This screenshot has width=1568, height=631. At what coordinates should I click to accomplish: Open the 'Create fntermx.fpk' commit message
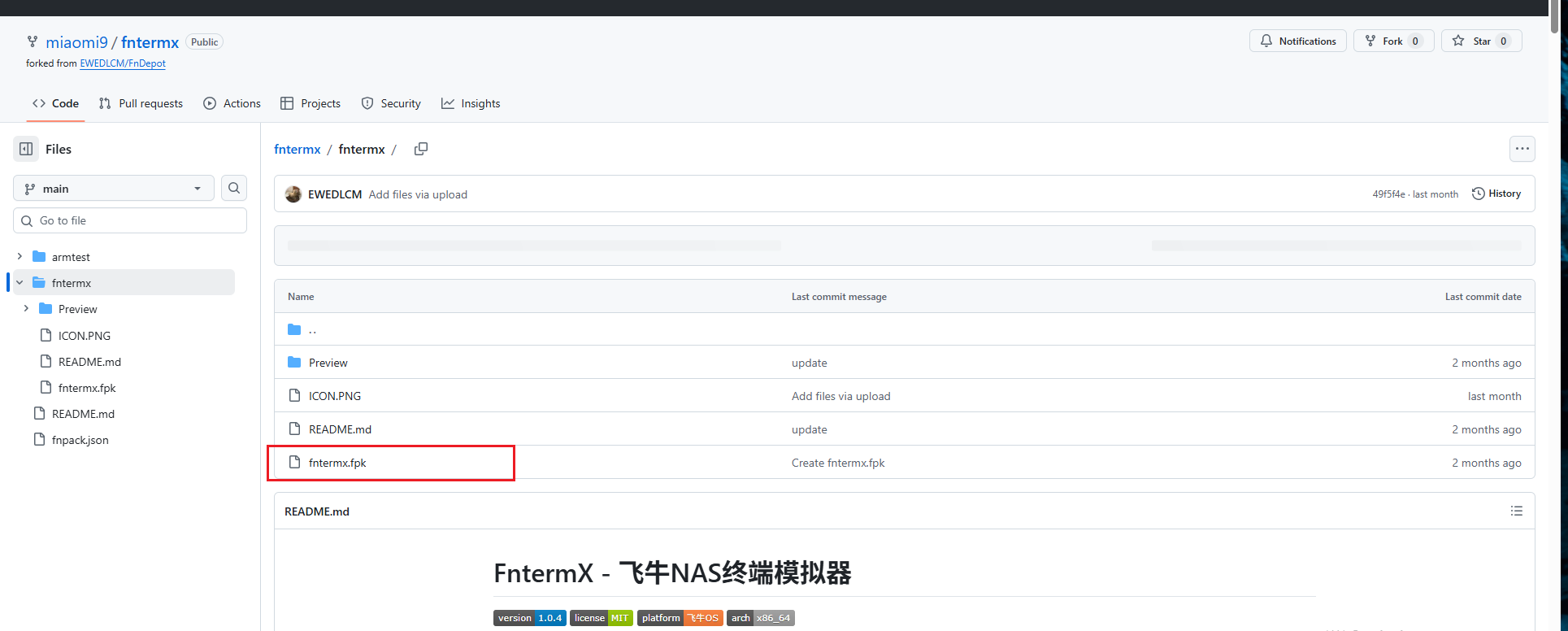838,463
